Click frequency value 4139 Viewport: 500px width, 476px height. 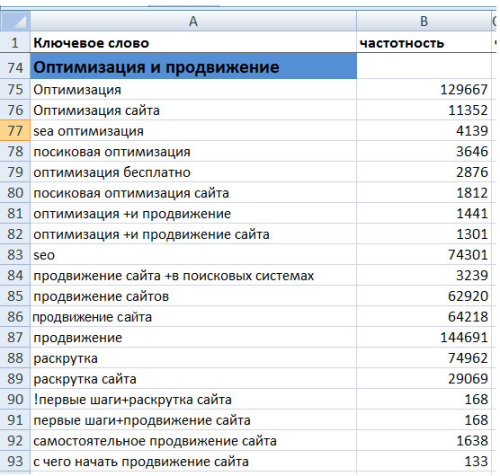point(472,131)
